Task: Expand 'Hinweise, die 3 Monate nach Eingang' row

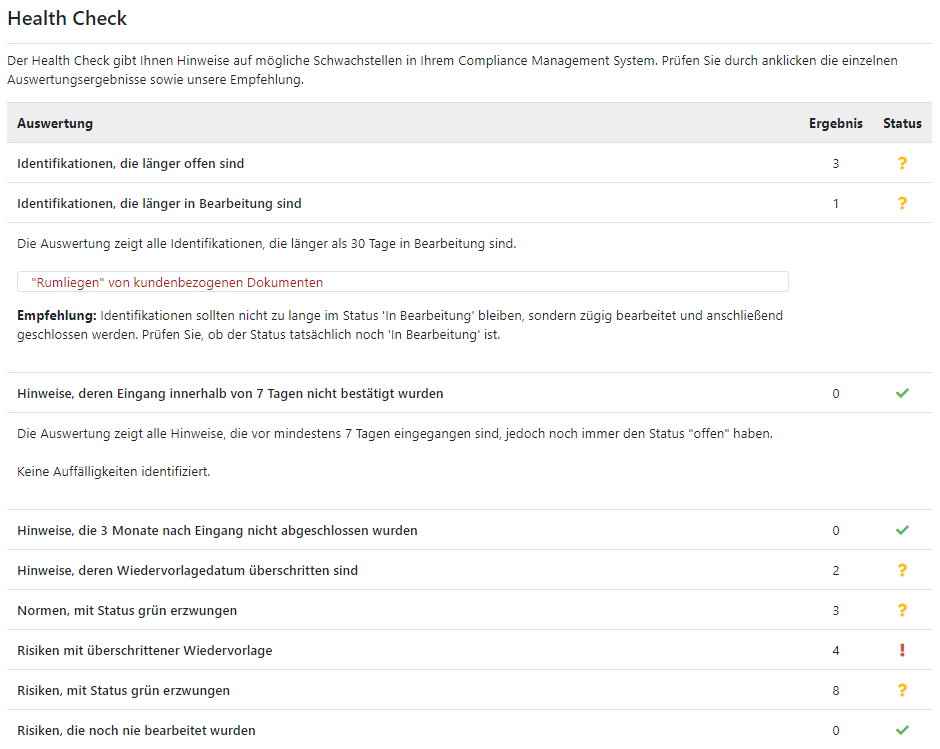Action: tap(217, 530)
